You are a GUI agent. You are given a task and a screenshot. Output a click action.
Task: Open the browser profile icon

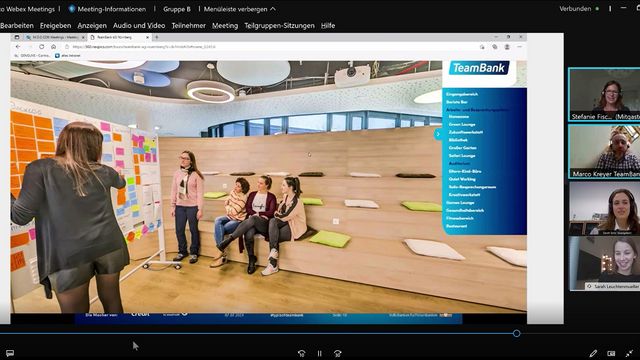coord(507,47)
